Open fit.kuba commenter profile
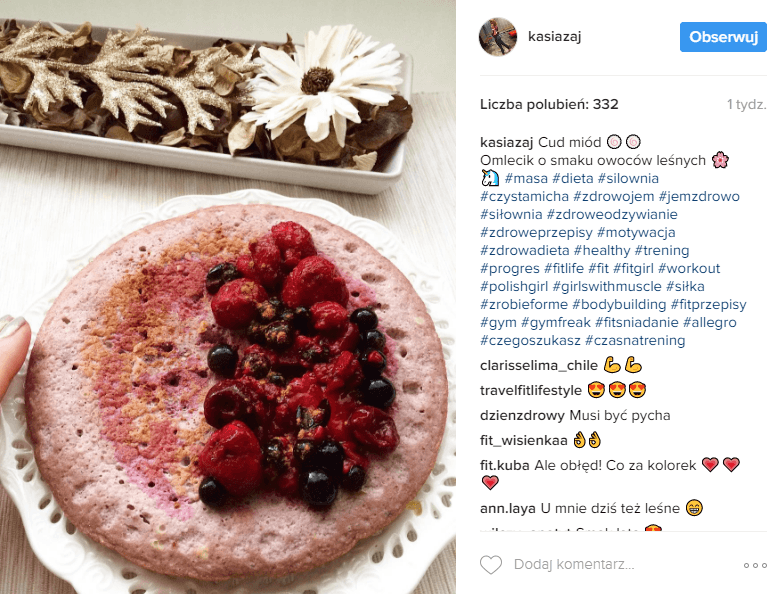The height and width of the screenshot is (594, 769). coord(504,465)
